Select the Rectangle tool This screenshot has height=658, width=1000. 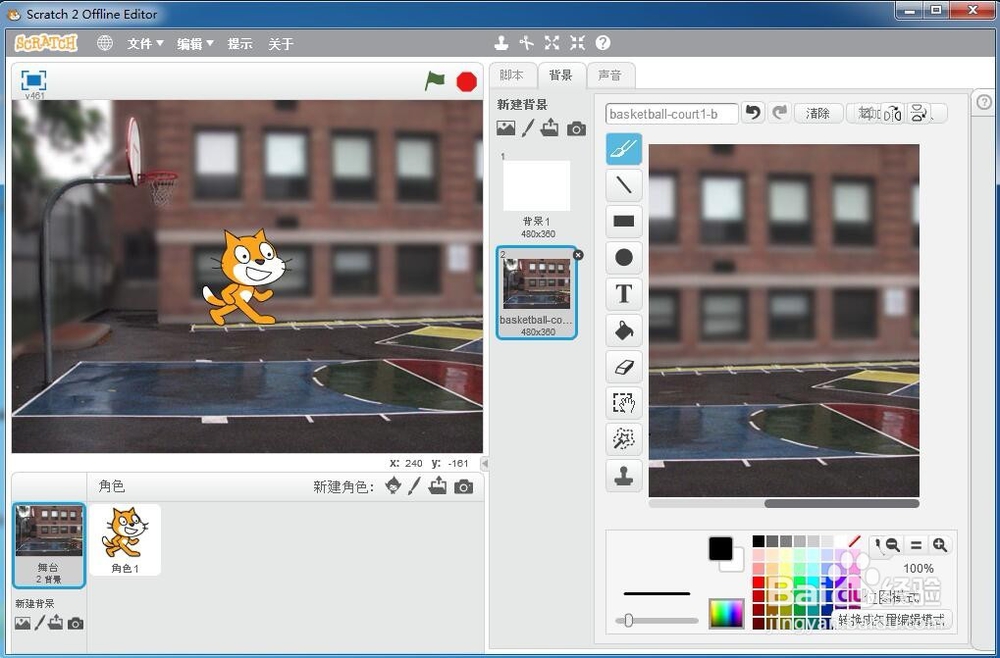pos(623,221)
